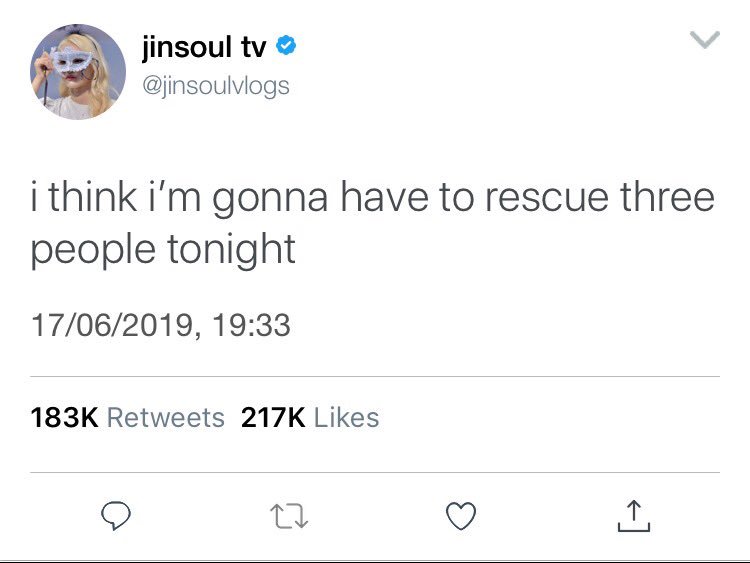View the 183K Retweets list

[127, 417]
